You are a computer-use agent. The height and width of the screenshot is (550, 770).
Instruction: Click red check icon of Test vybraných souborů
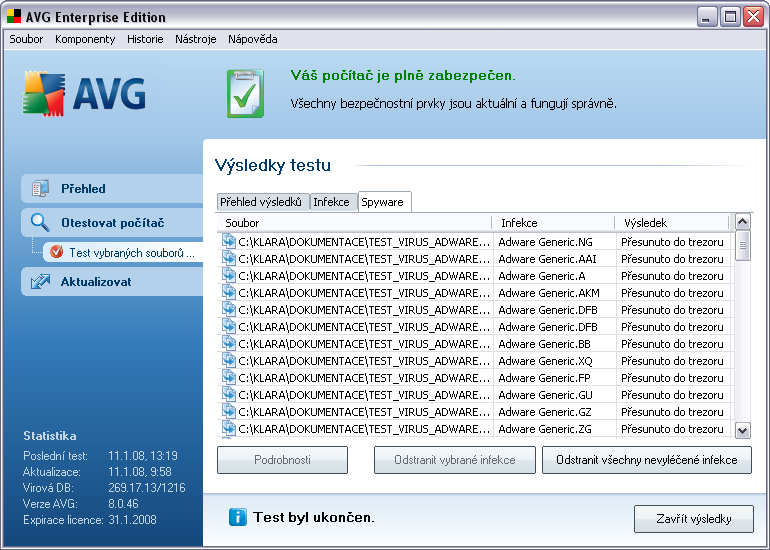coord(57,252)
